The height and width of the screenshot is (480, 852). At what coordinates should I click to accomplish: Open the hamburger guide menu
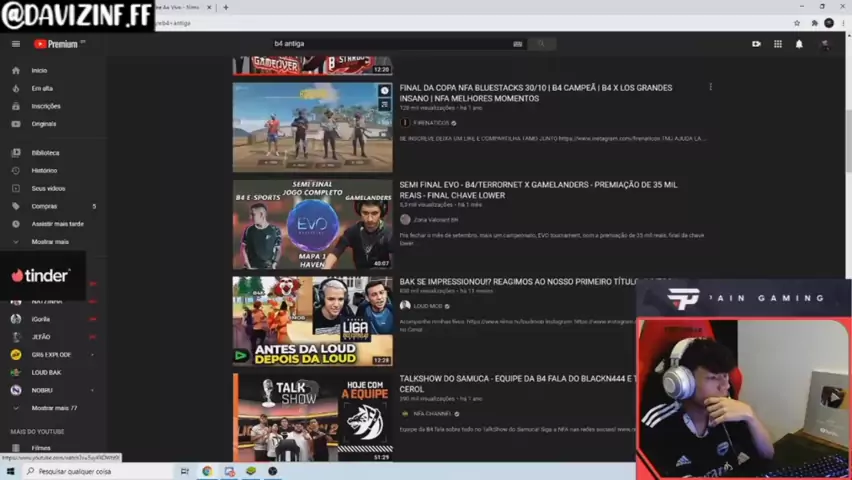point(16,44)
